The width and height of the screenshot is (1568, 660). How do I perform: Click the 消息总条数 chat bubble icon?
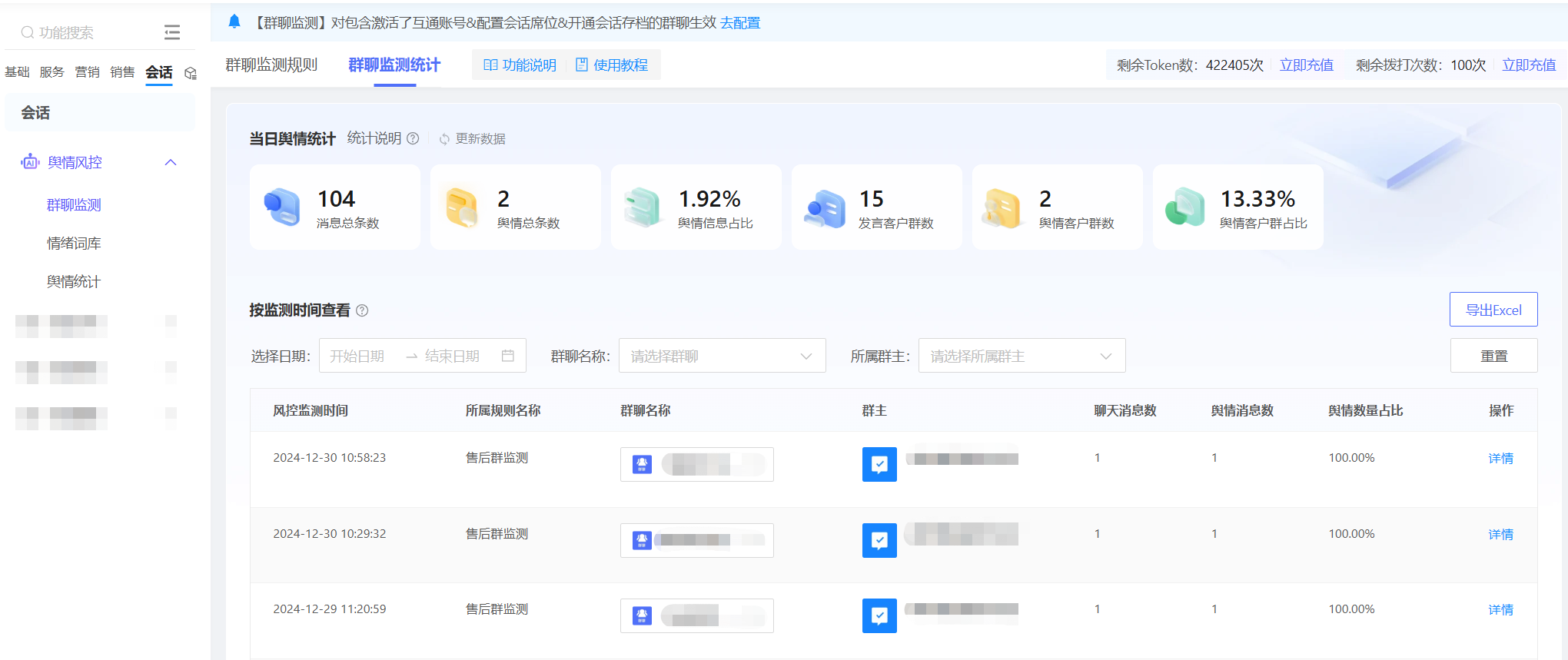282,207
